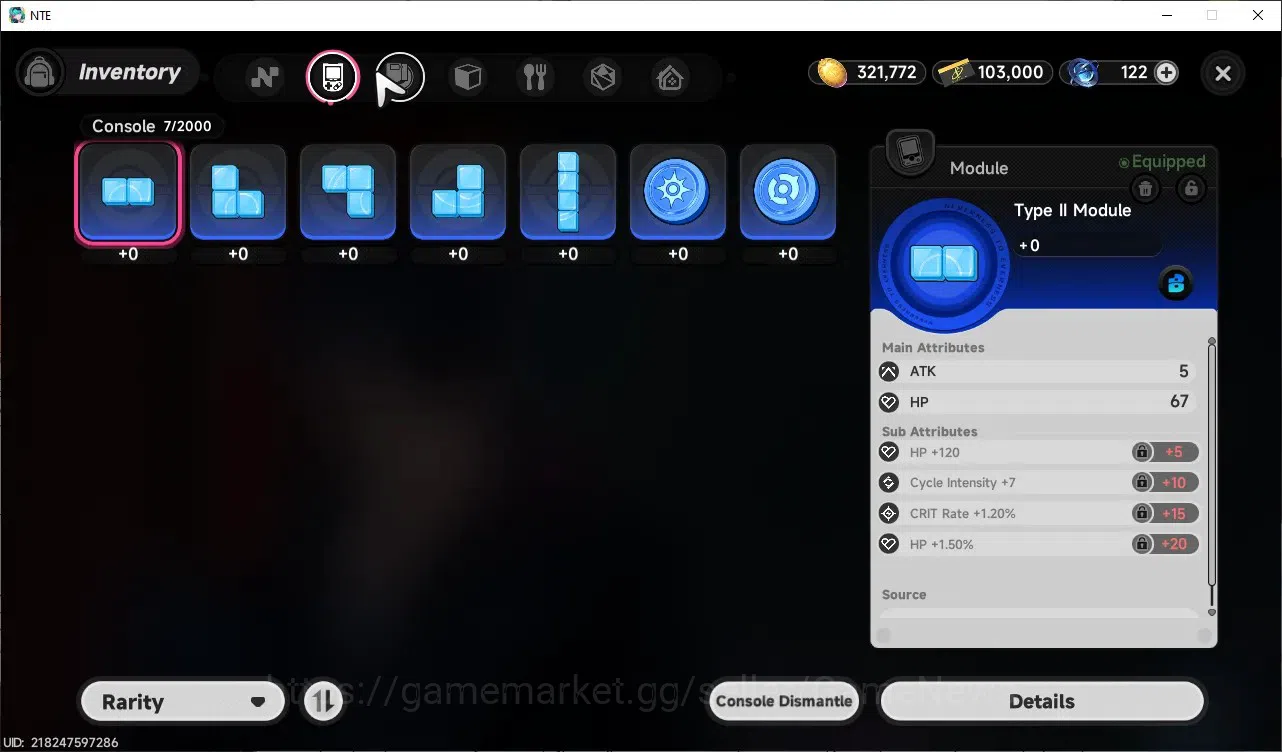Expand the Rarity sort dropdown
Viewport: 1282px width, 752px height.
point(183,701)
